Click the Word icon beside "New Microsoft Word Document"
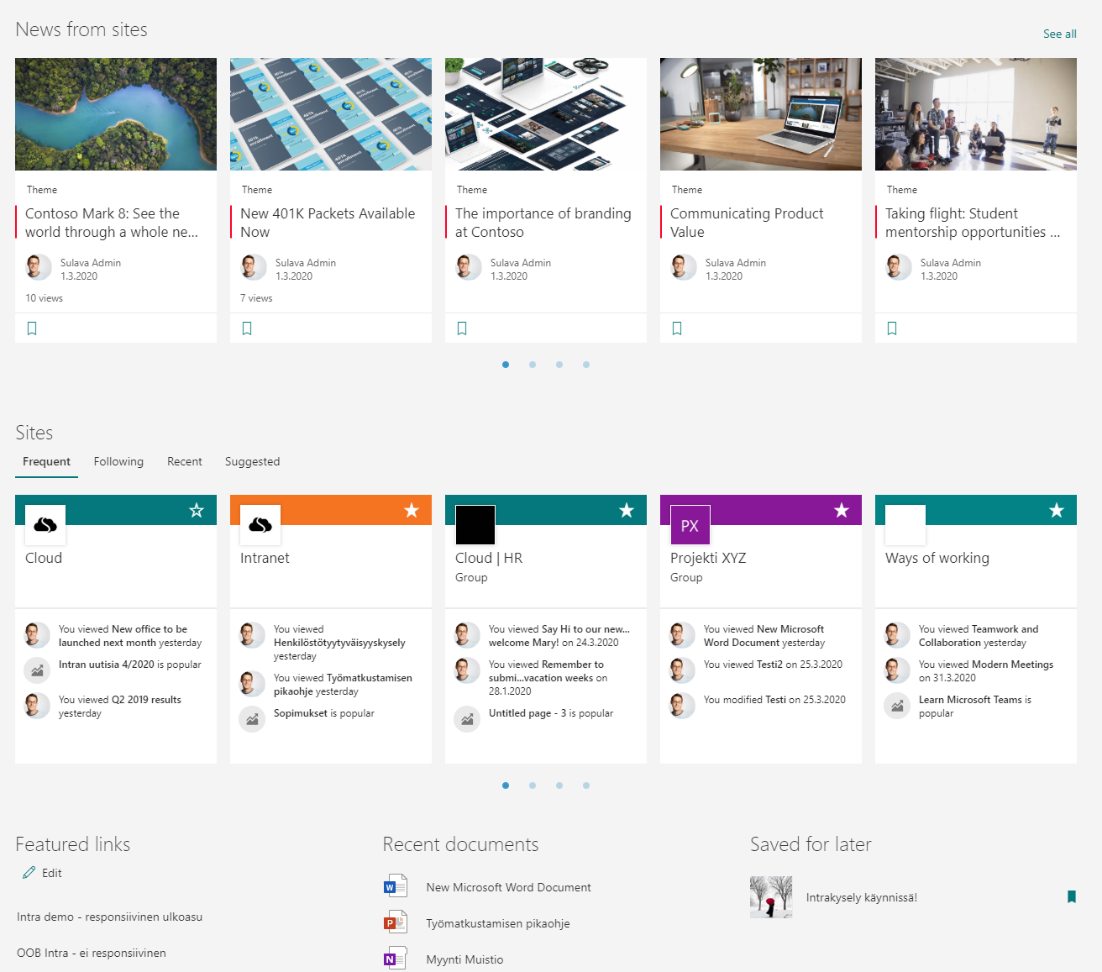This screenshot has height=972, width=1102. (396, 886)
